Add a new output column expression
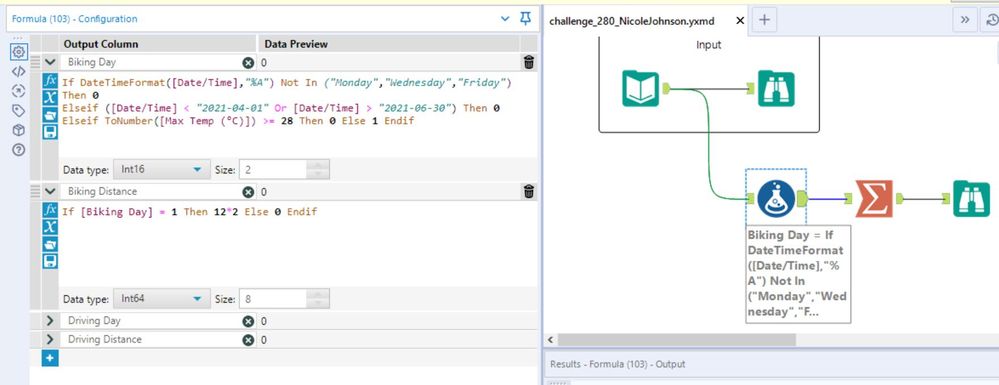This screenshot has height=385, width=999. (50, 358)
